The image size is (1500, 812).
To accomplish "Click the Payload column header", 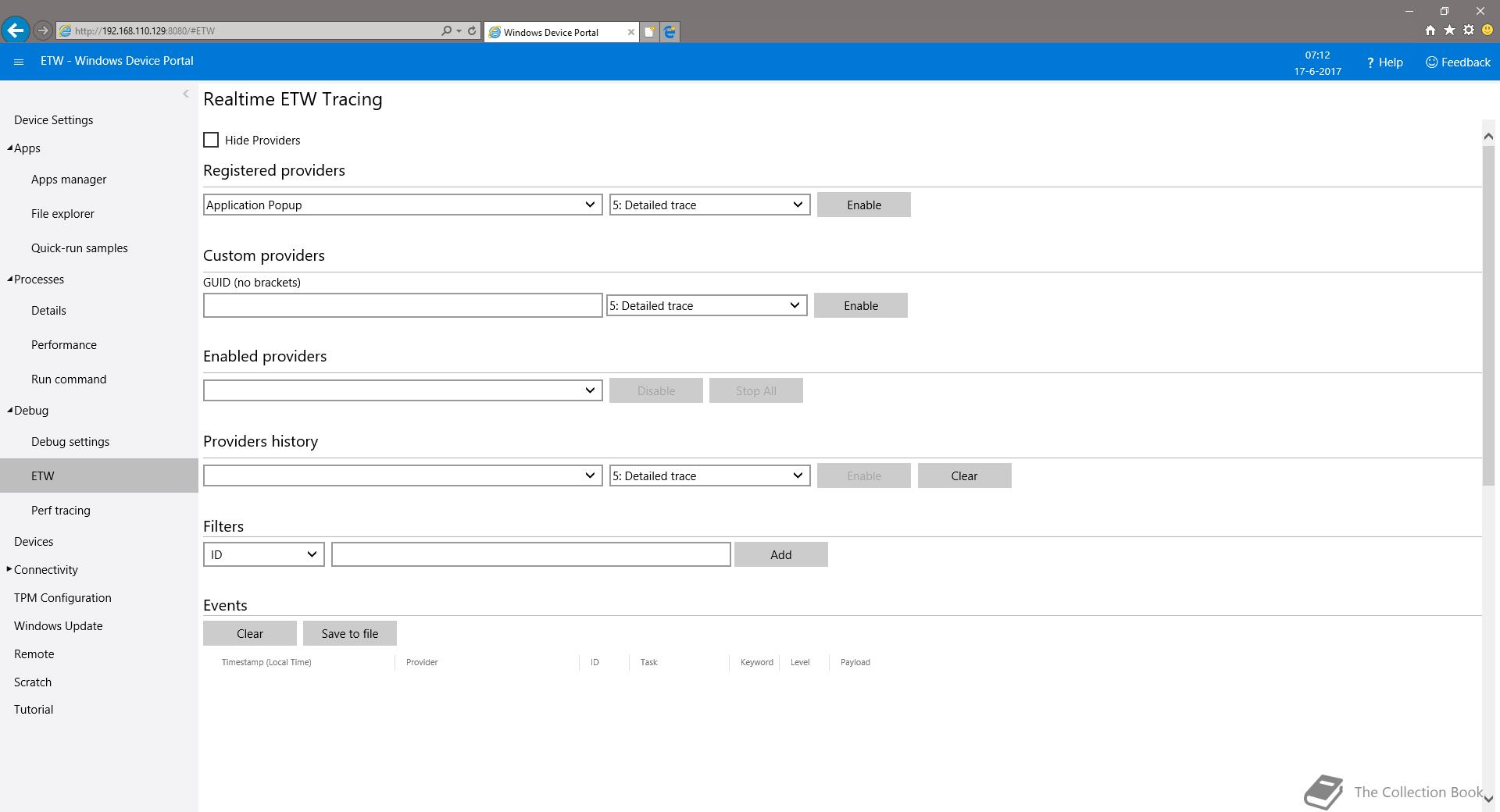I will pyautogui.click(x=855, y=662).
